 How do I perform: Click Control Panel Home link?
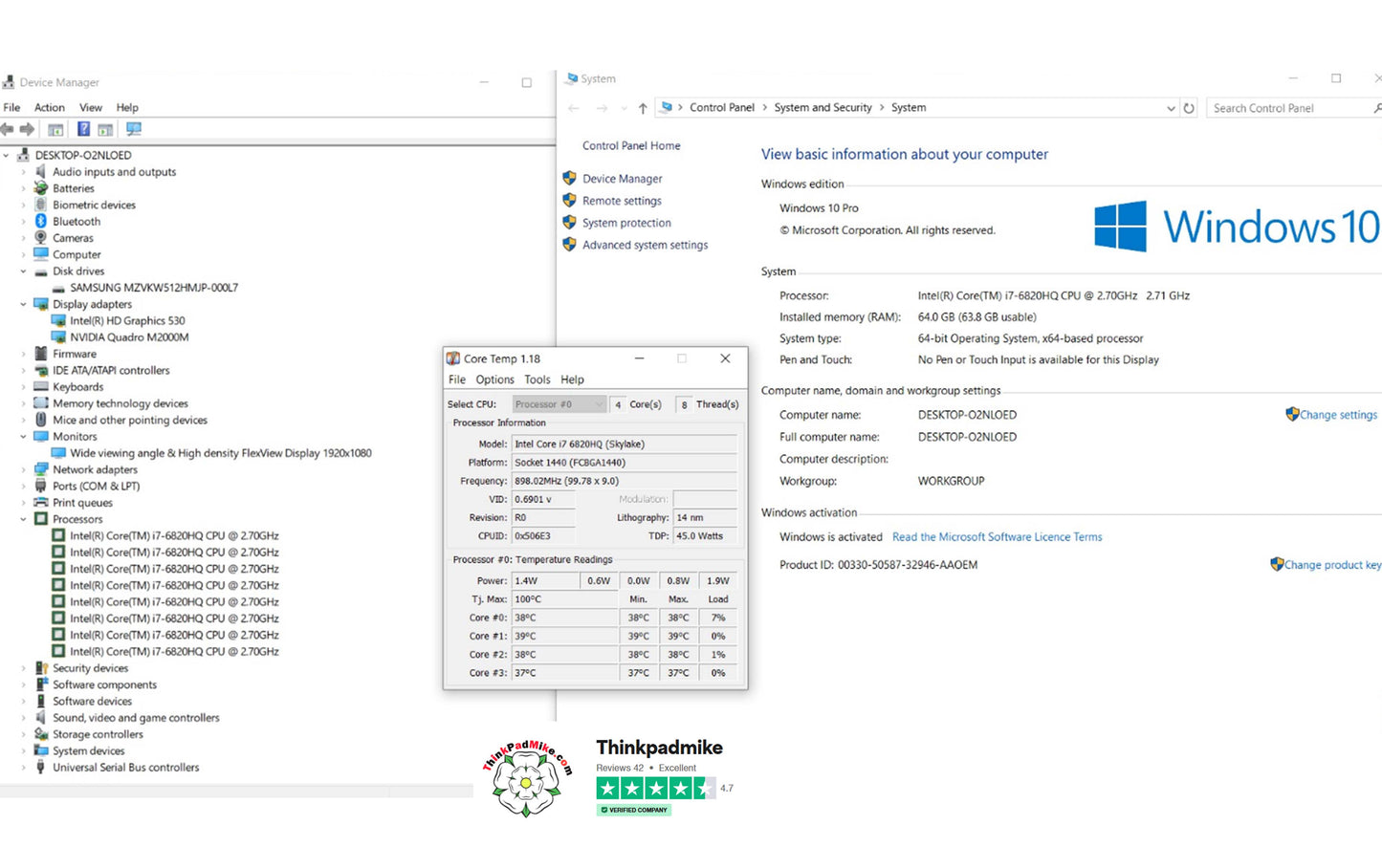(x=631, y=146)
